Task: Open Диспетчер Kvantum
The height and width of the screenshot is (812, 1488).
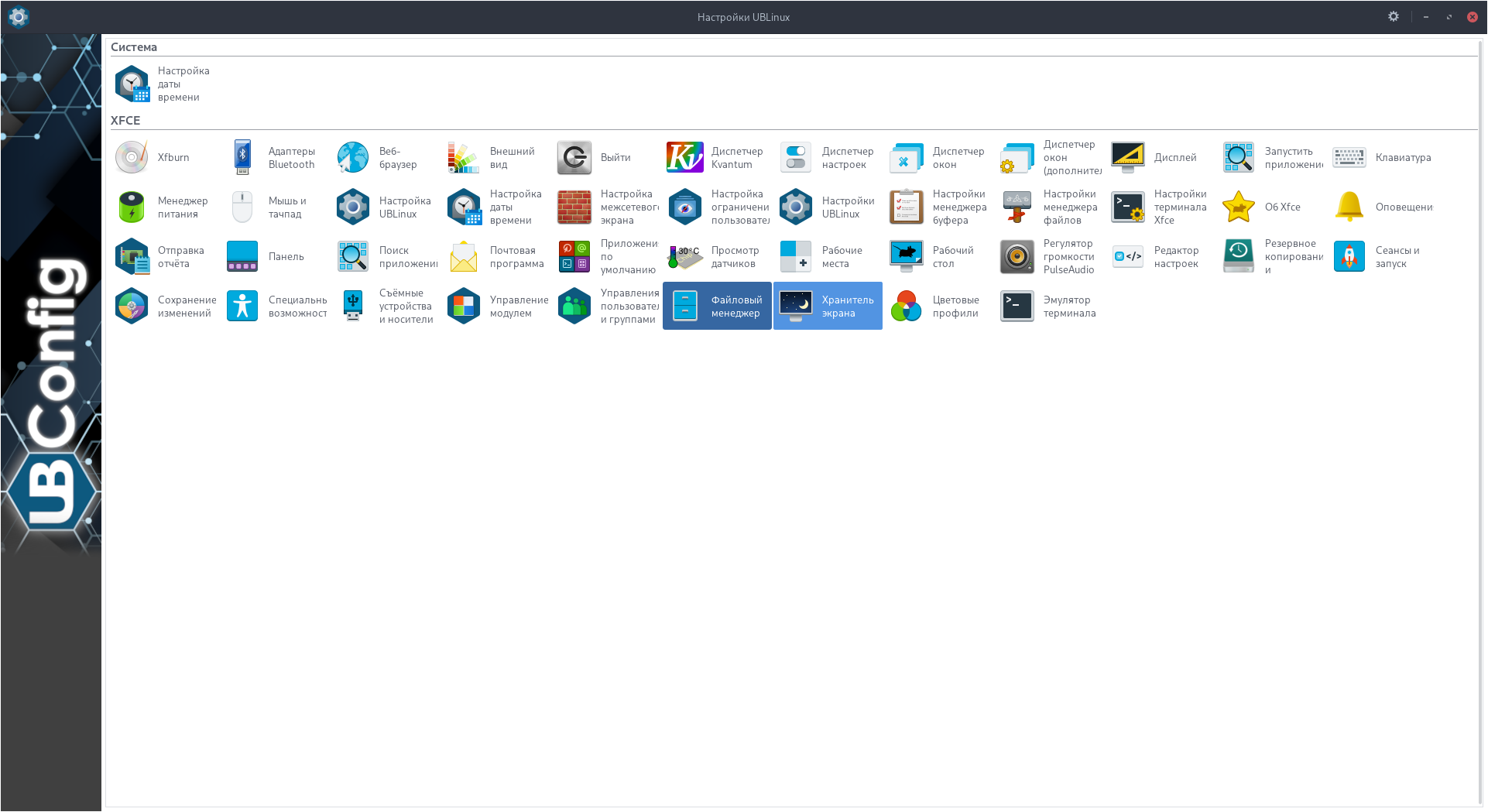Action: pyautogui.click(x=718, y=158)
